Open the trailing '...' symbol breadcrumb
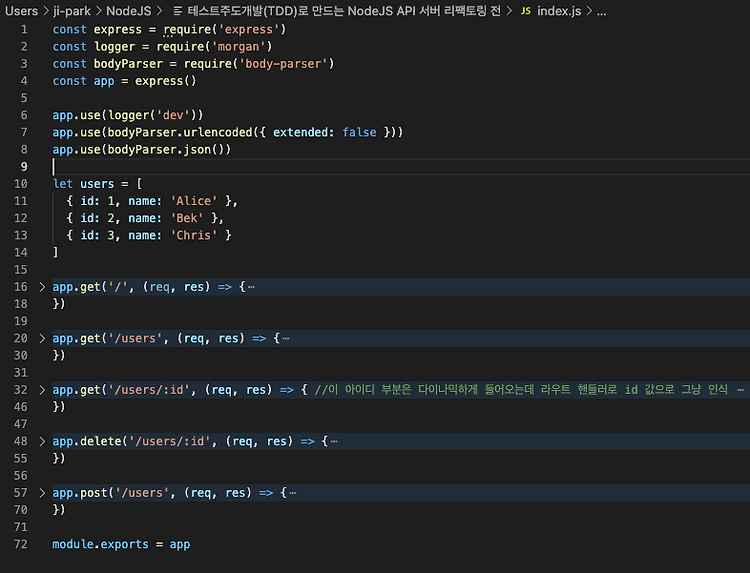The width and height of the screenshot is (750, 573). (x=601, y=12)
